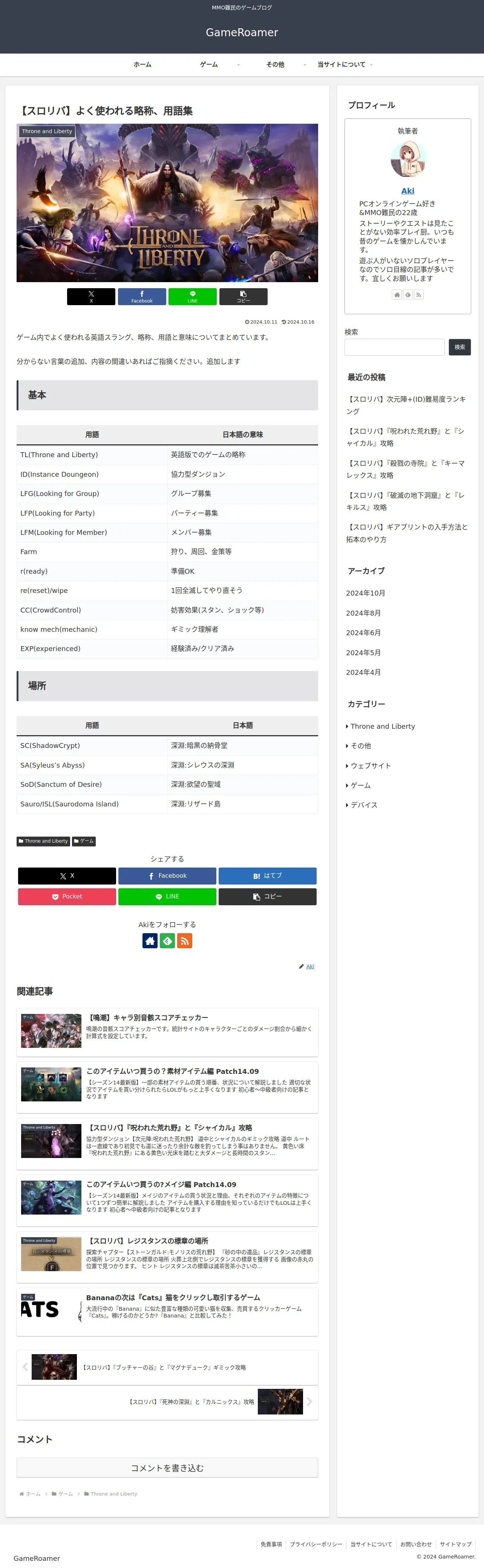Viewport: 484px width, 1568px height.
Task: Save to Pocket button
Action: [x=67, y=897]
